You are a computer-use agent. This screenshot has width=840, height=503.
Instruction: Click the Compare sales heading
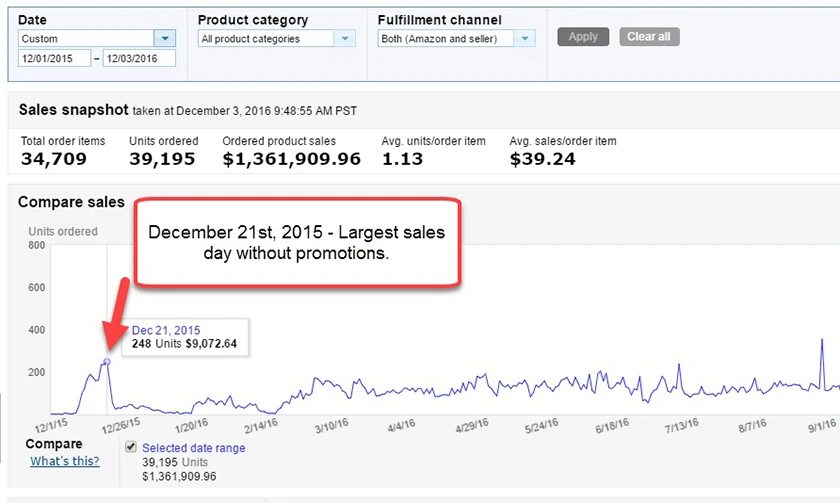[x=71, y=202]
